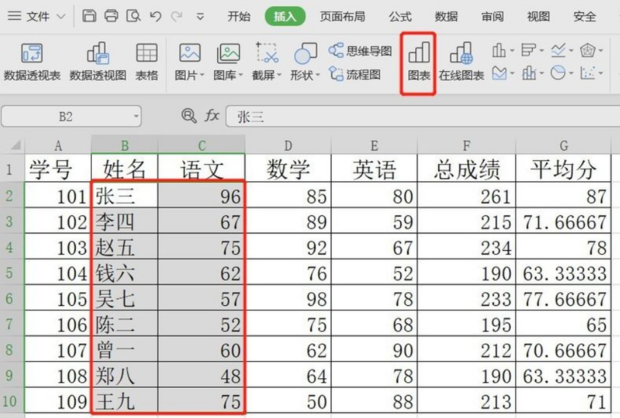This screenshot has width=620, height=418.
Task: Select the cell containing 李四
Action: (124, 221)
